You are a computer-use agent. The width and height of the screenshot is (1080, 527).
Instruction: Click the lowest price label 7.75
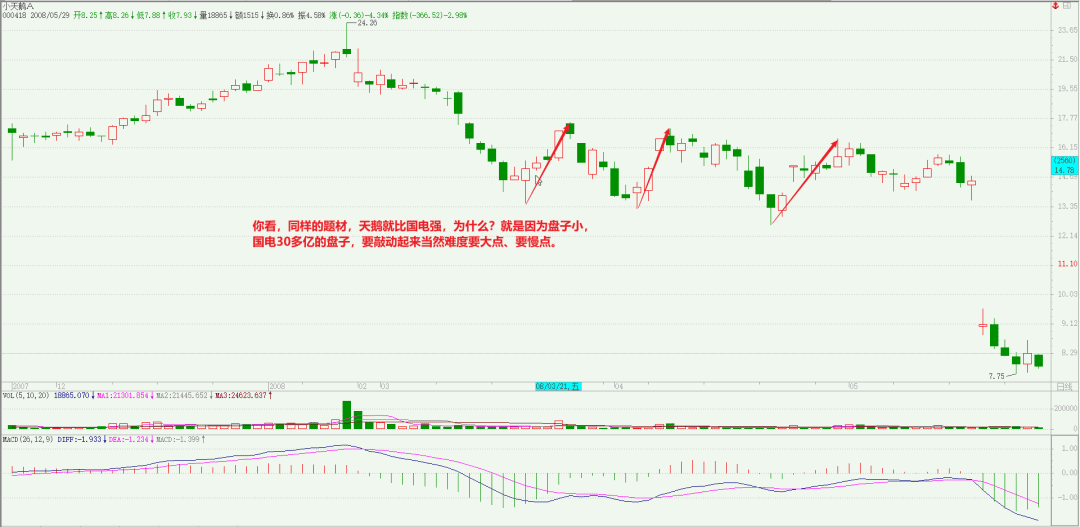pyautogui.click(x=997, y=376)
